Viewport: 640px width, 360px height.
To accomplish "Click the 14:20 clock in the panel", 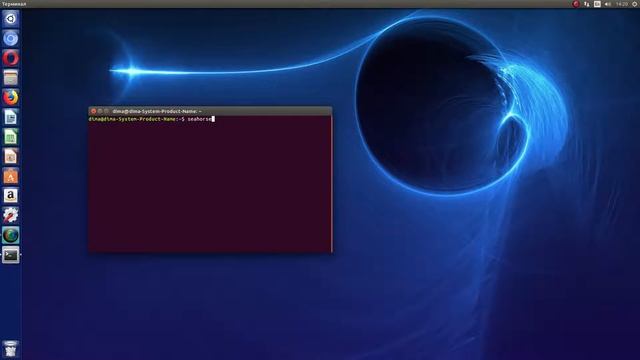I will point(622,4).
